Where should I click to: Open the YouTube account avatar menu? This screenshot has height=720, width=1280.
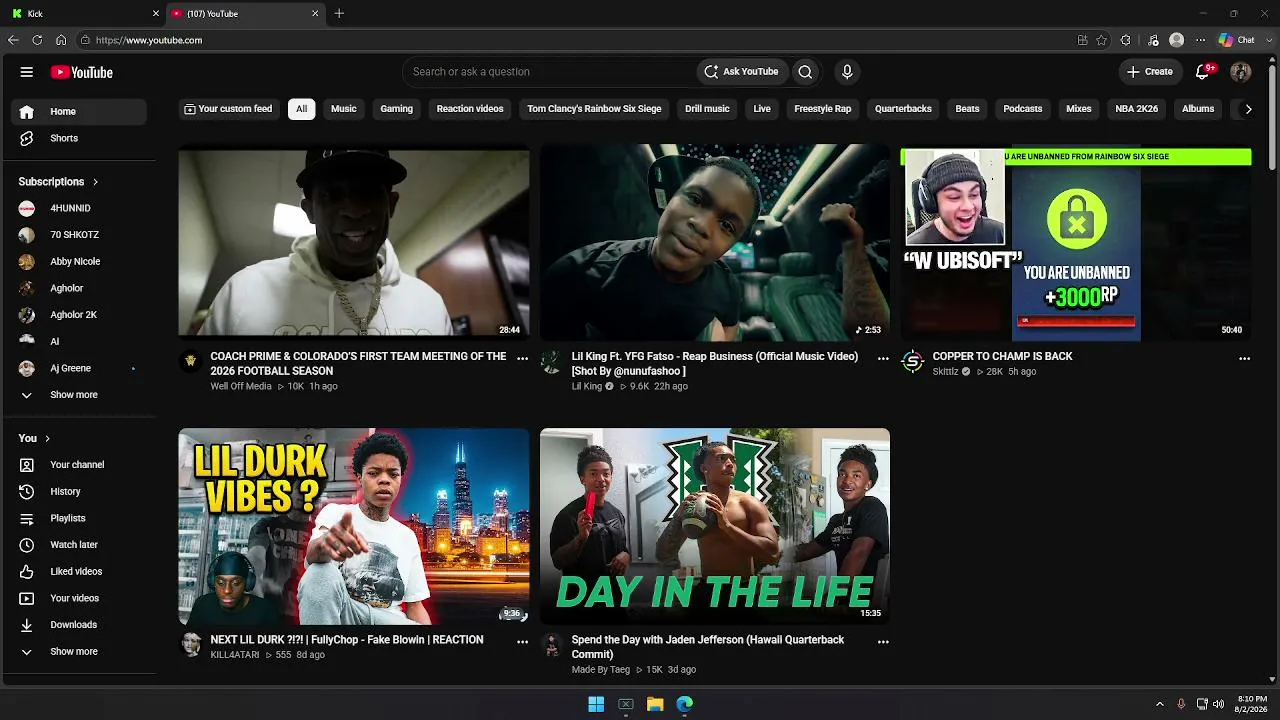[x=1241, y=72]
